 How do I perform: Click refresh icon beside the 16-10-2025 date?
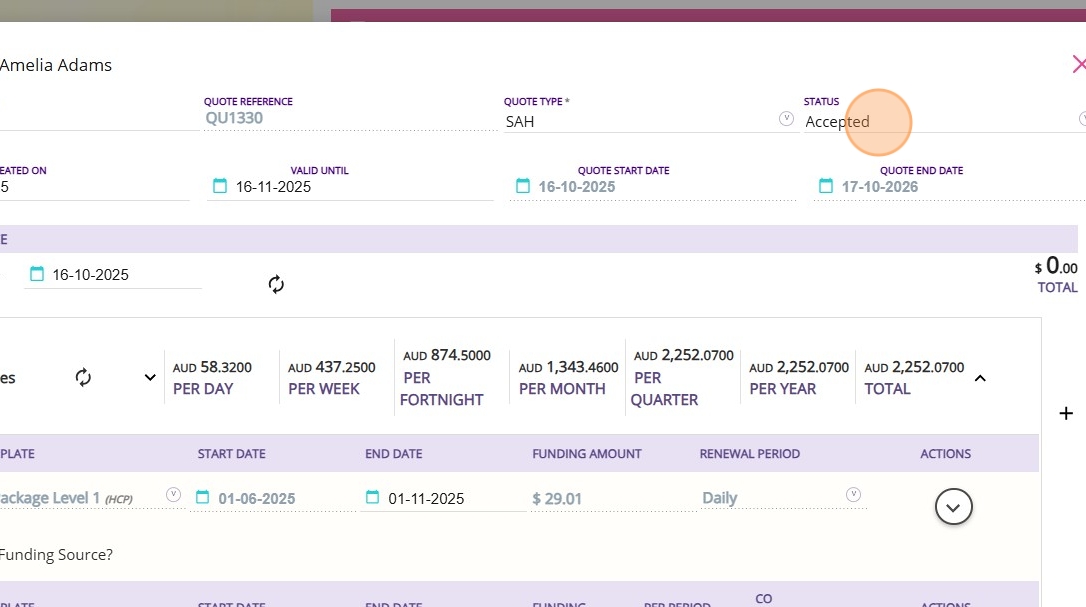click(276, 284)
